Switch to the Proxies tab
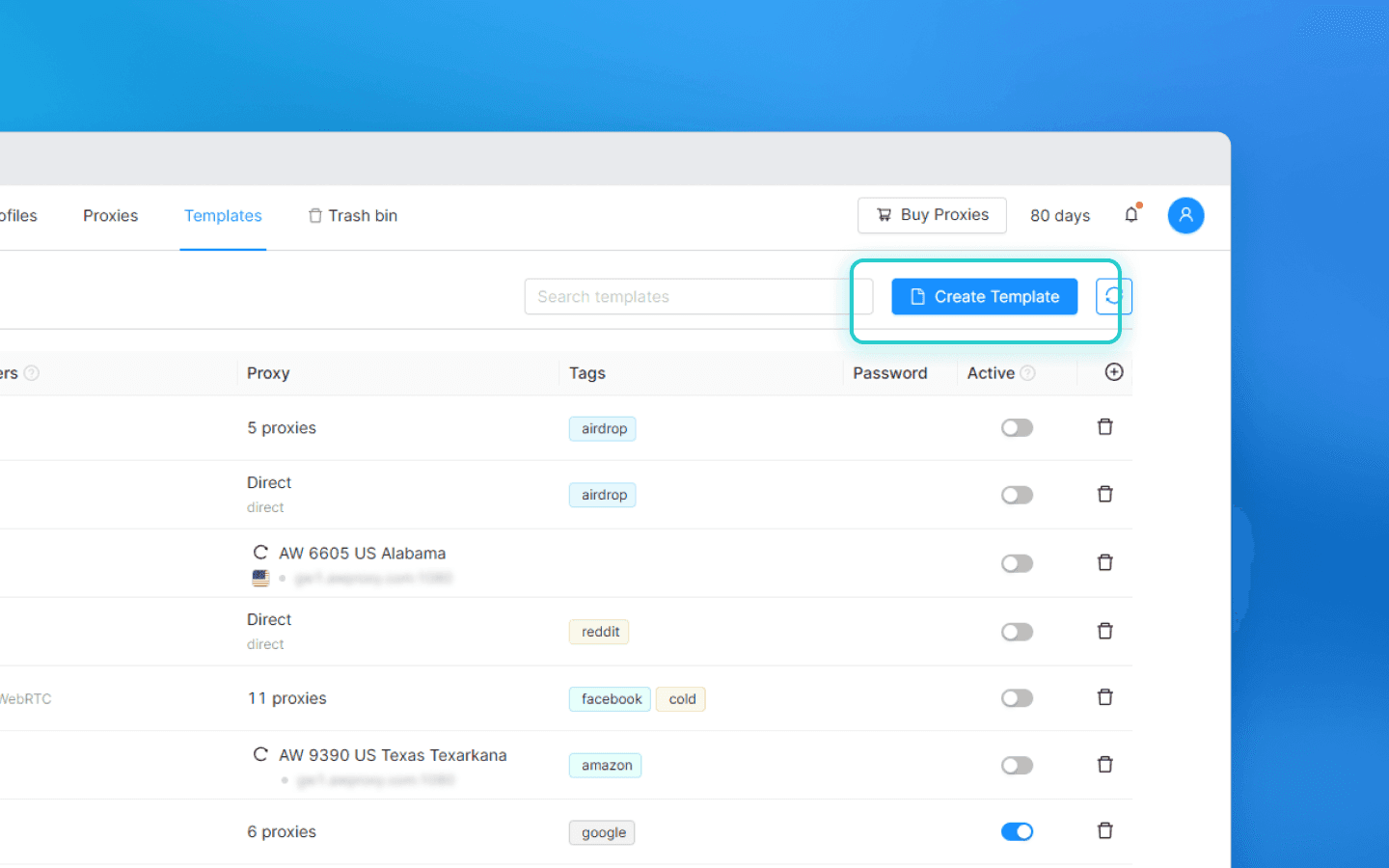This screenshot has width=1389, height=868. tap(110, 216)
